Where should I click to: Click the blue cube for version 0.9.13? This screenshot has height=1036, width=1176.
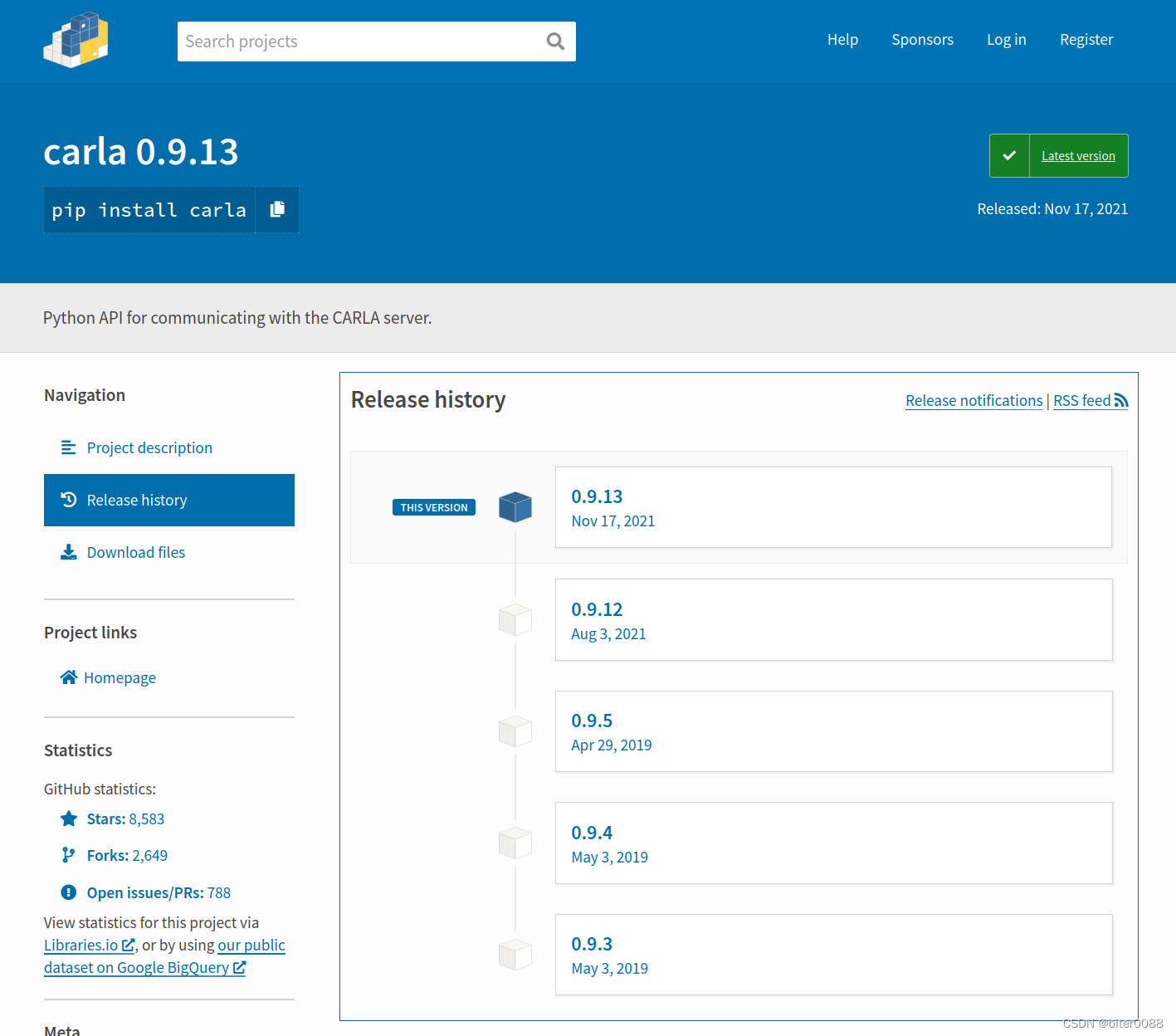coord(515,506)
